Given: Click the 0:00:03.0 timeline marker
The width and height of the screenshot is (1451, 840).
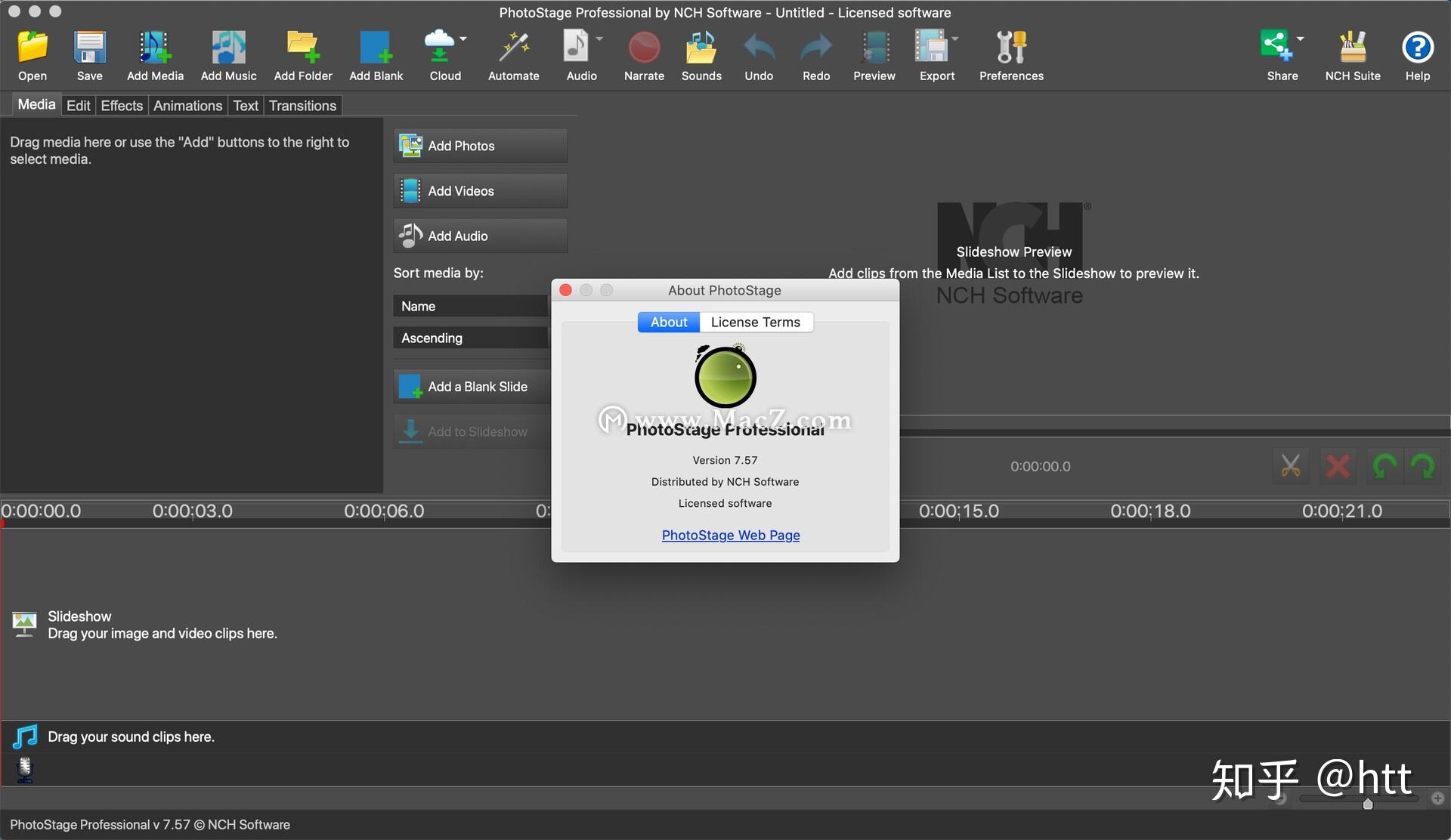Looking at the screenshot, I should point(192,511).
